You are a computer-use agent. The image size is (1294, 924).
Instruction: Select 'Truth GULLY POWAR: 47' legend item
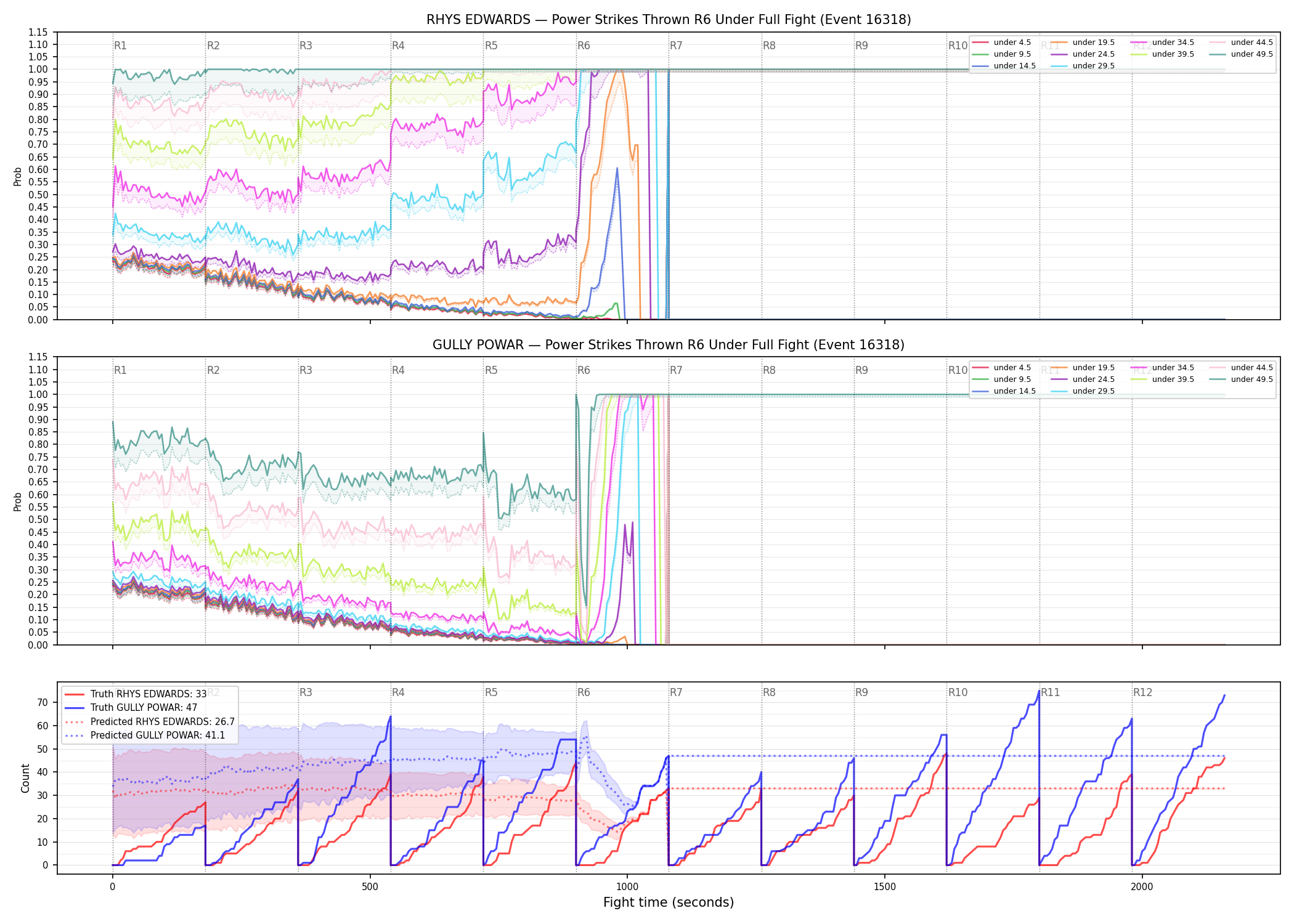pos(131,707)
